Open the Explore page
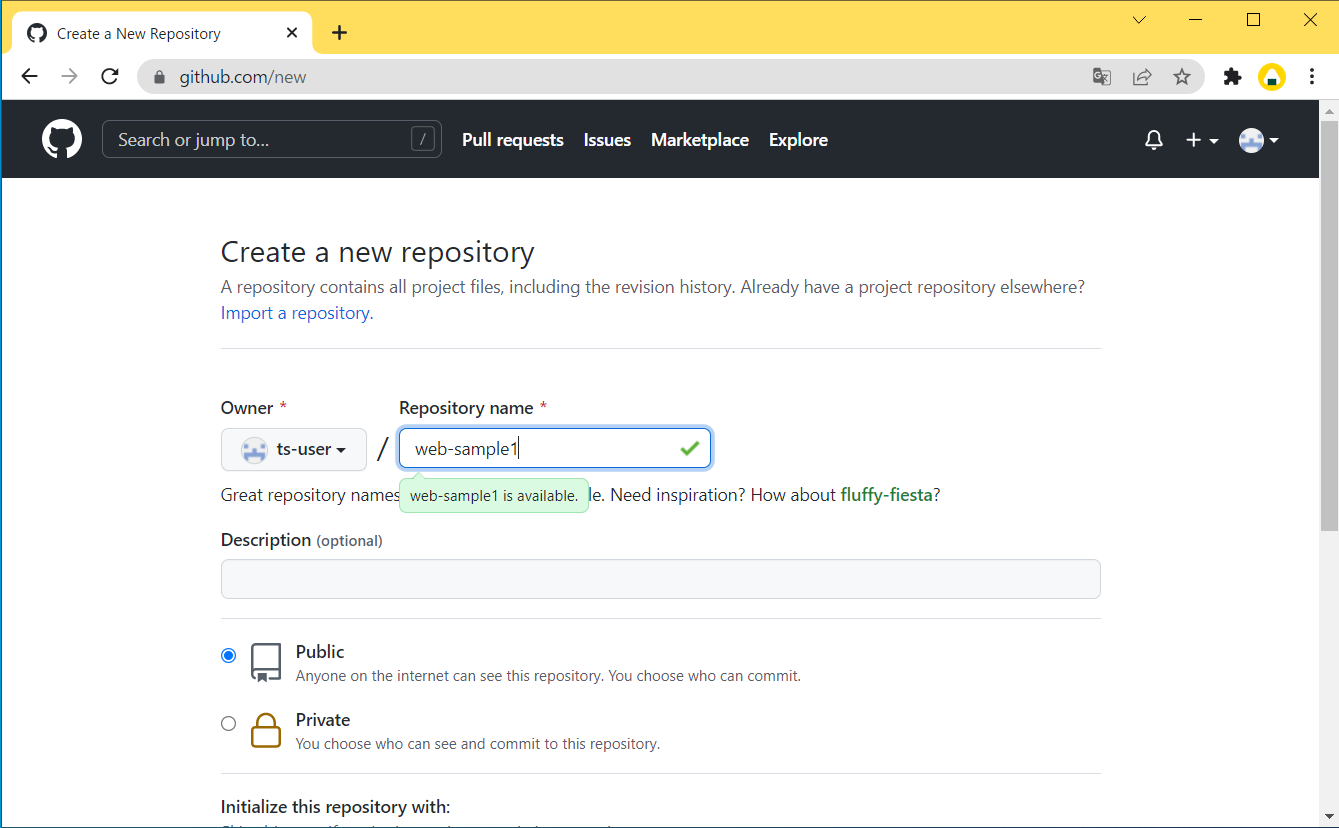1339x828 pixels. (x=798, y=140)
